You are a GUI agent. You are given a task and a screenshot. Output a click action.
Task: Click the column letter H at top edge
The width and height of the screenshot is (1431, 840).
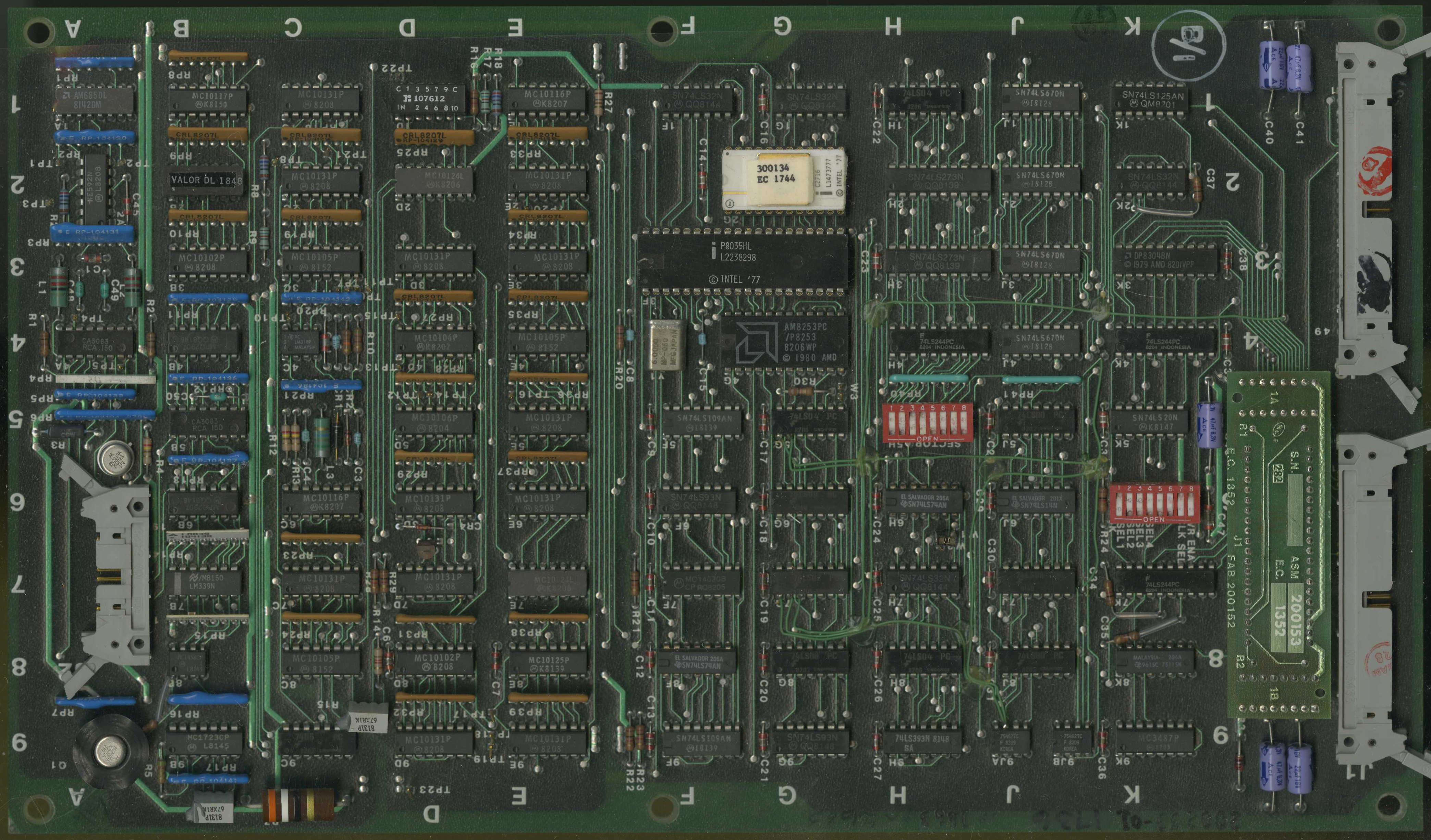(893, 26)
